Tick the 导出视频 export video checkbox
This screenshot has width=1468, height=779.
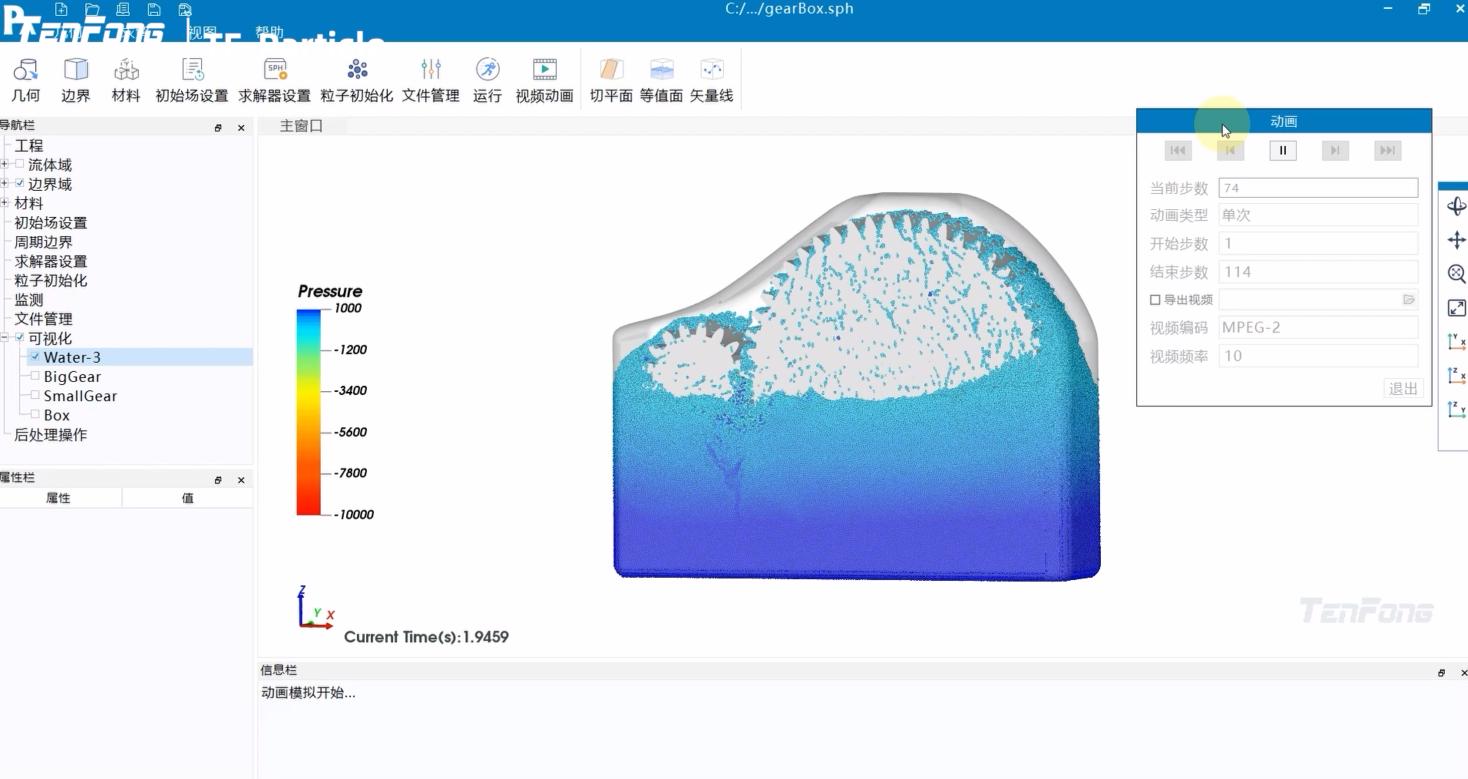(1155, 300)
